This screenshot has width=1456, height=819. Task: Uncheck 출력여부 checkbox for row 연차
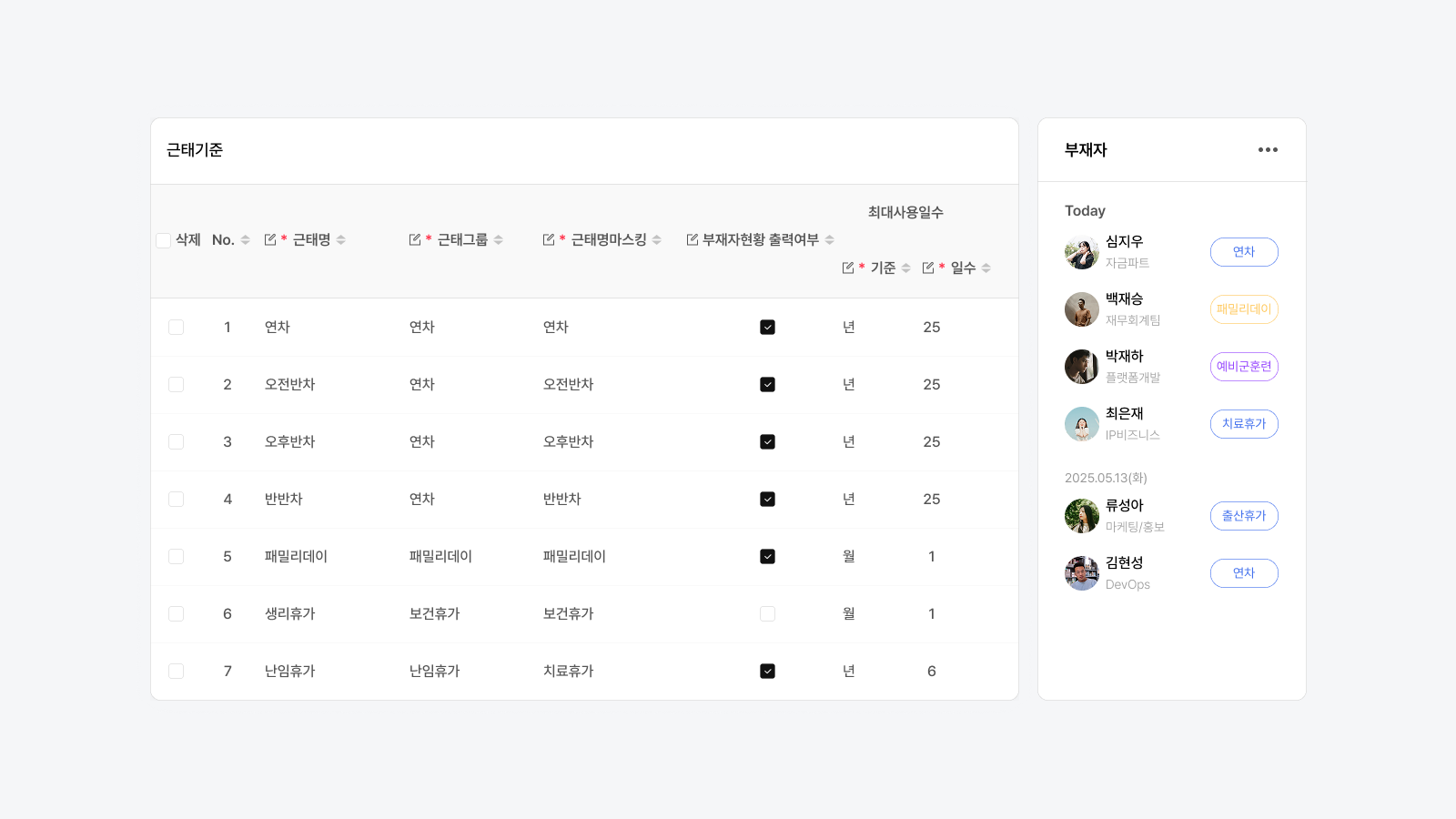pos(768,328)
